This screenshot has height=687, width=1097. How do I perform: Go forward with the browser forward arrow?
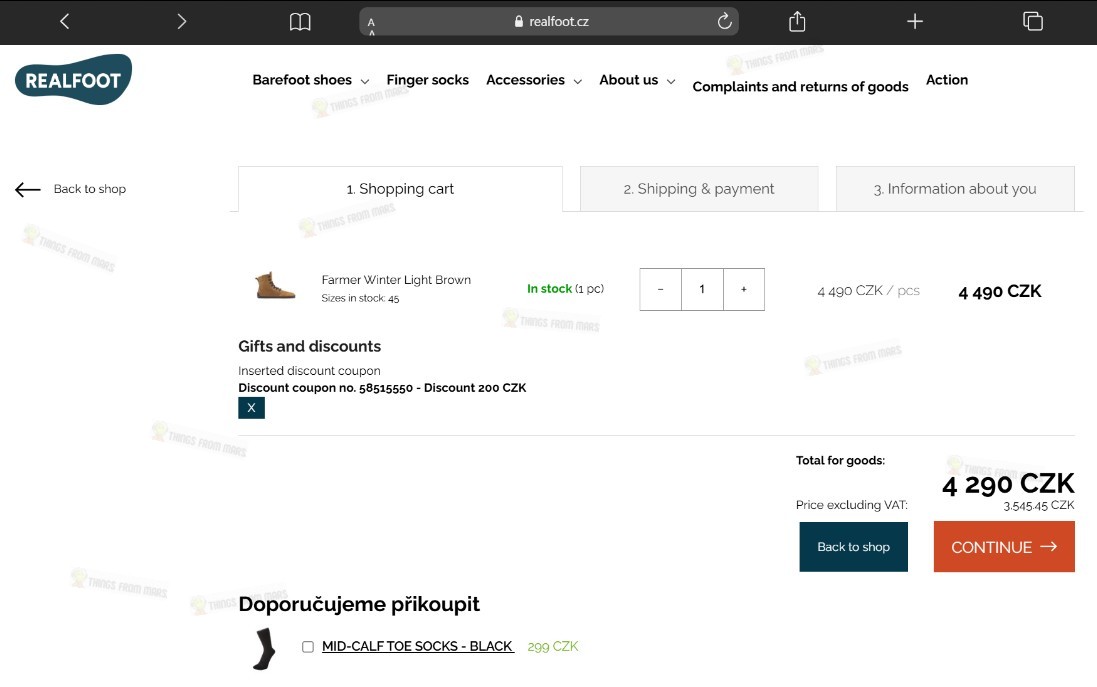tap(182, 22)
